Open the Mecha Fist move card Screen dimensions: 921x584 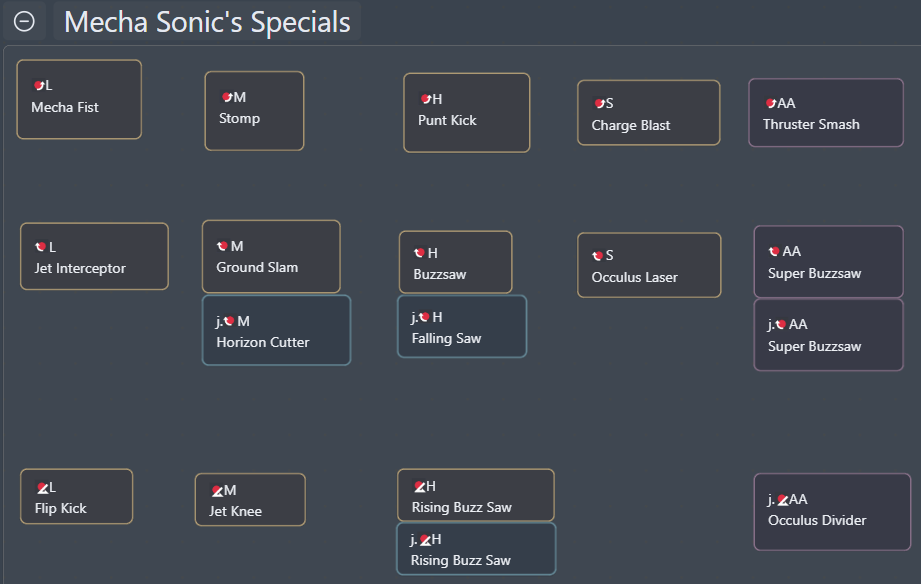click(79, 99)
